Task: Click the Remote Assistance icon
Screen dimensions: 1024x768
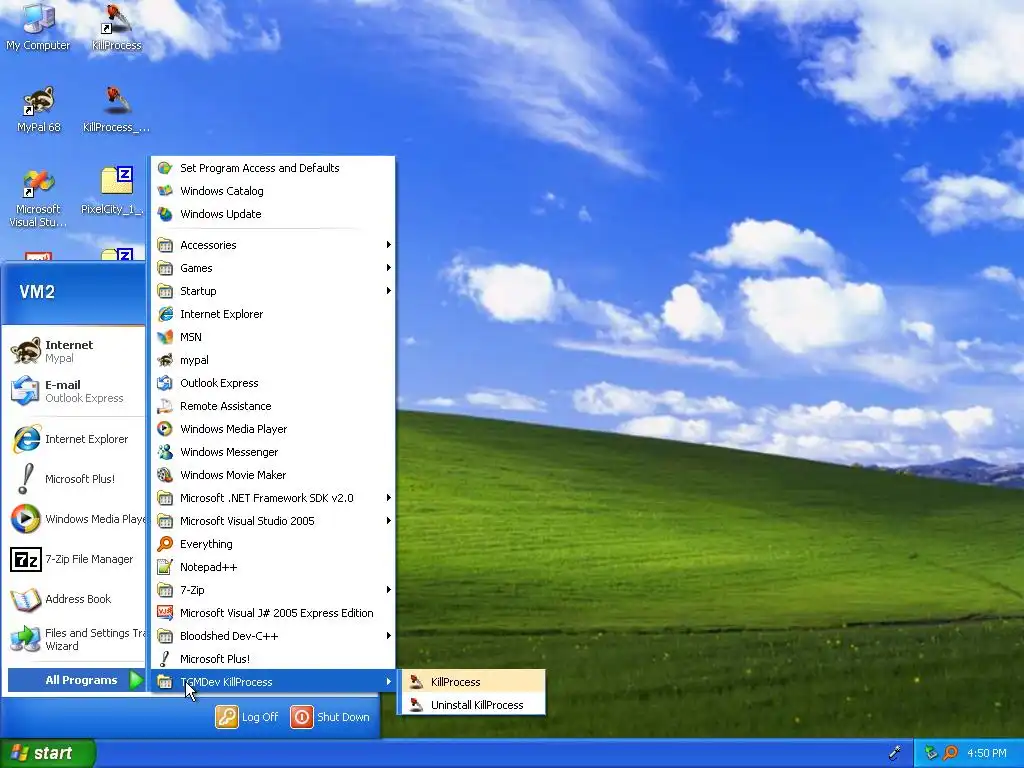Action: [165, 406]
